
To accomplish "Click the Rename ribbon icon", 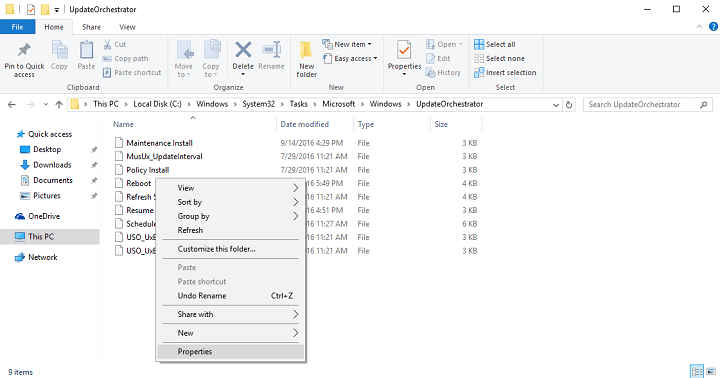I will 271,50.
